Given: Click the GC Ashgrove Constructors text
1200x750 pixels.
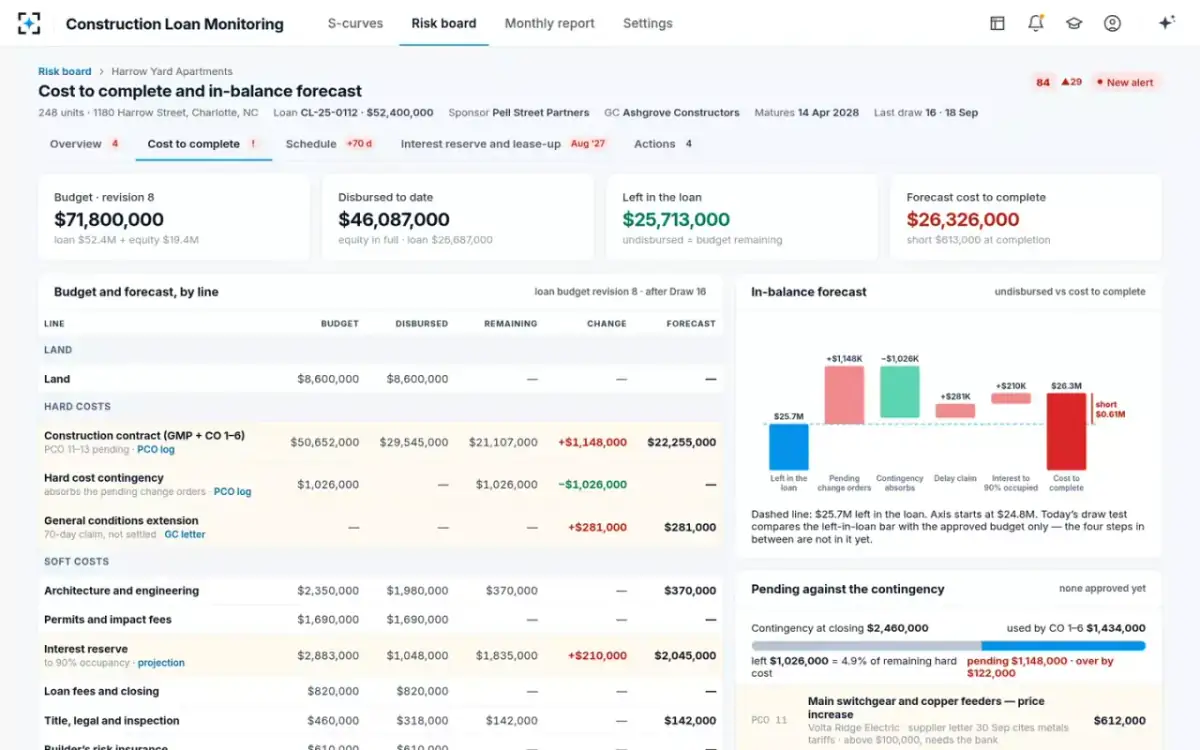Looking at the screenshot, I should coord(681,113).
